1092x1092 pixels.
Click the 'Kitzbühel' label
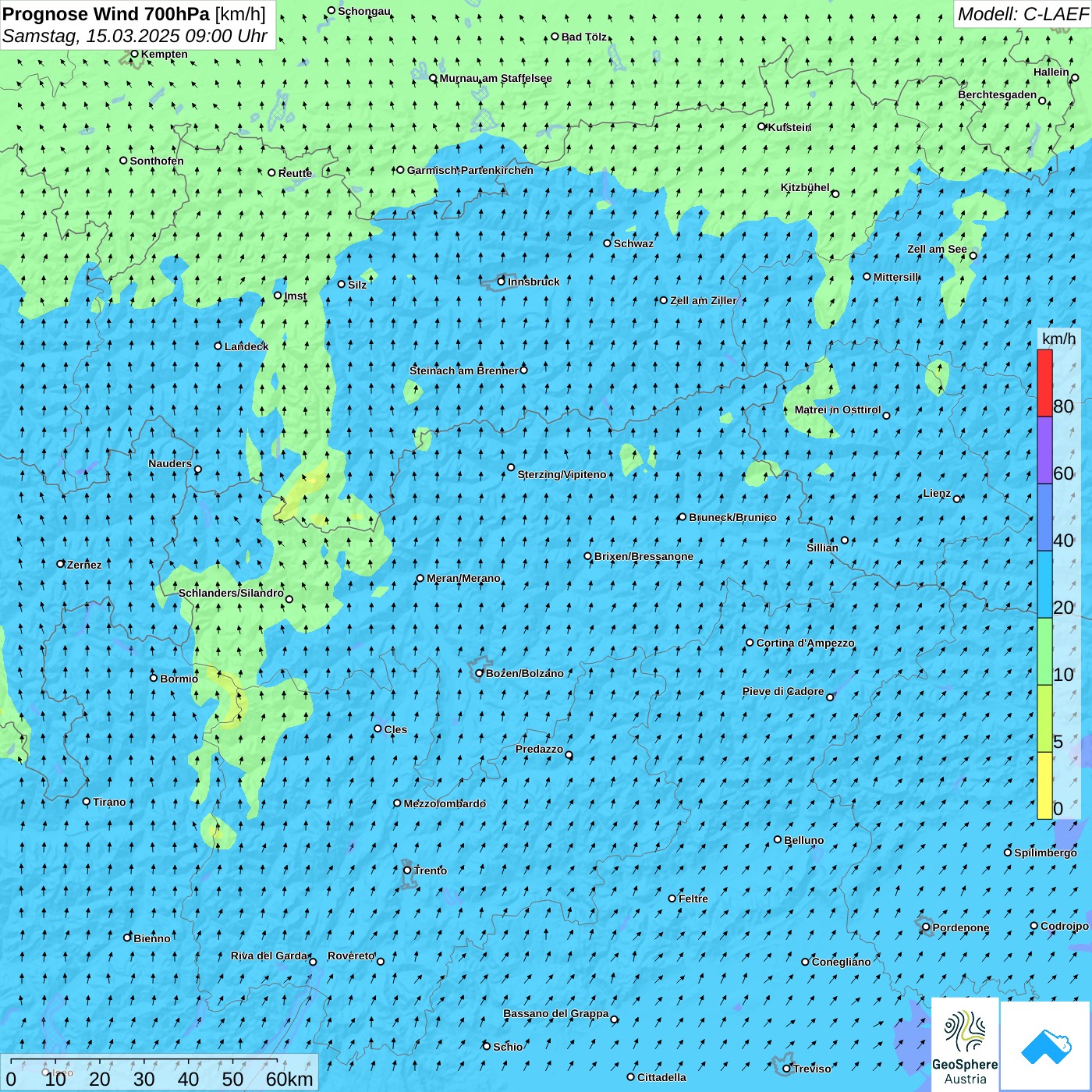coord(805,187)
